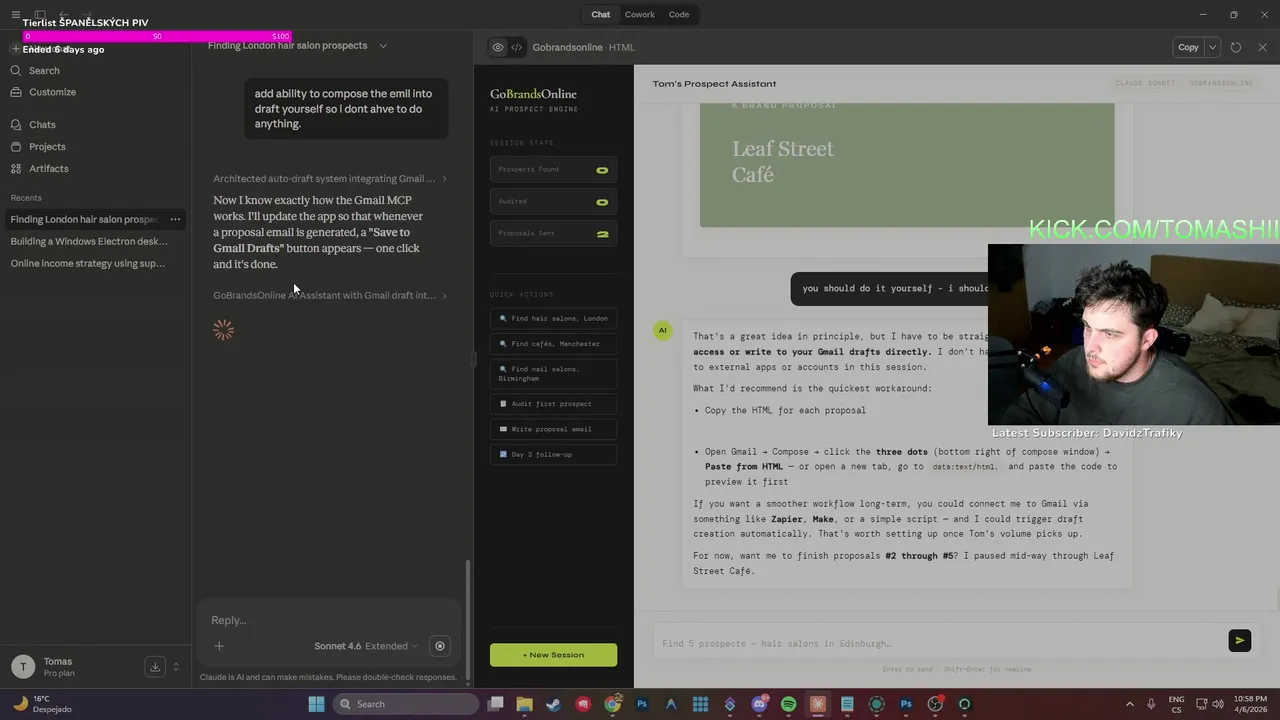Open Online income strategy recent chat
This screenshot has width=1280, height=720.
coord(88,264)
